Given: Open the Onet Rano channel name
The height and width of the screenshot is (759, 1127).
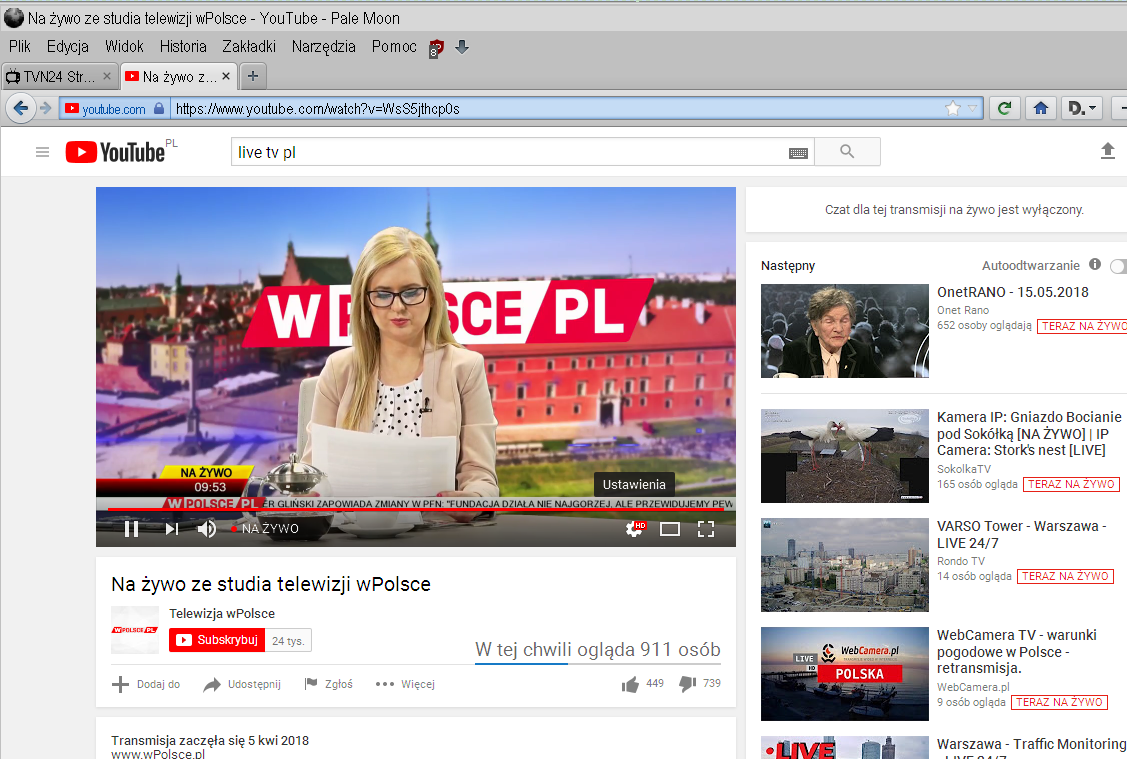Looking at the screenshot, I should click(x=962, y=310).
